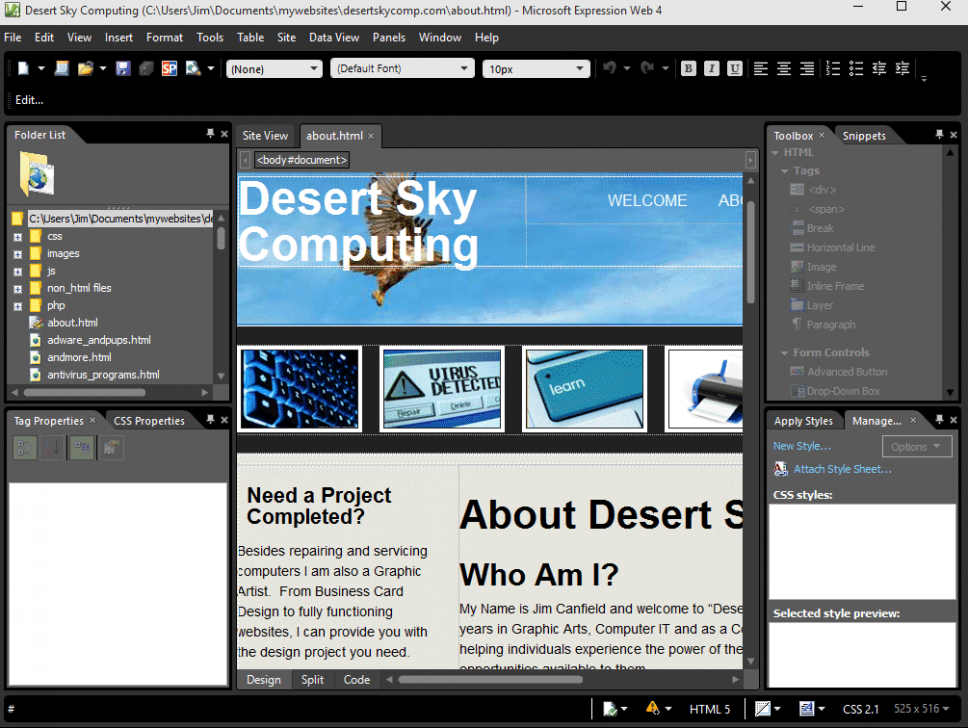Launch SuperPreview using the SP icon
968x728 pixels.
tap(169, 69)
